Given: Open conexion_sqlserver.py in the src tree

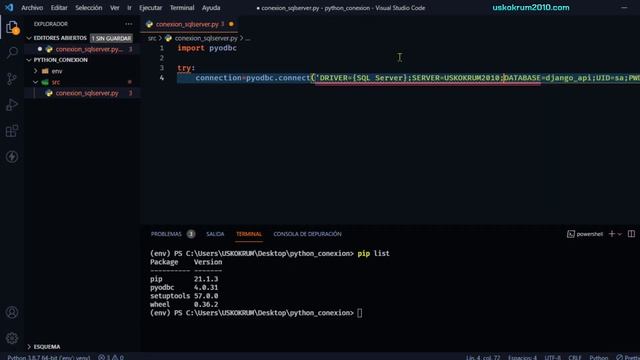Looking at the screenshot, I should click(x=87, y=93).
